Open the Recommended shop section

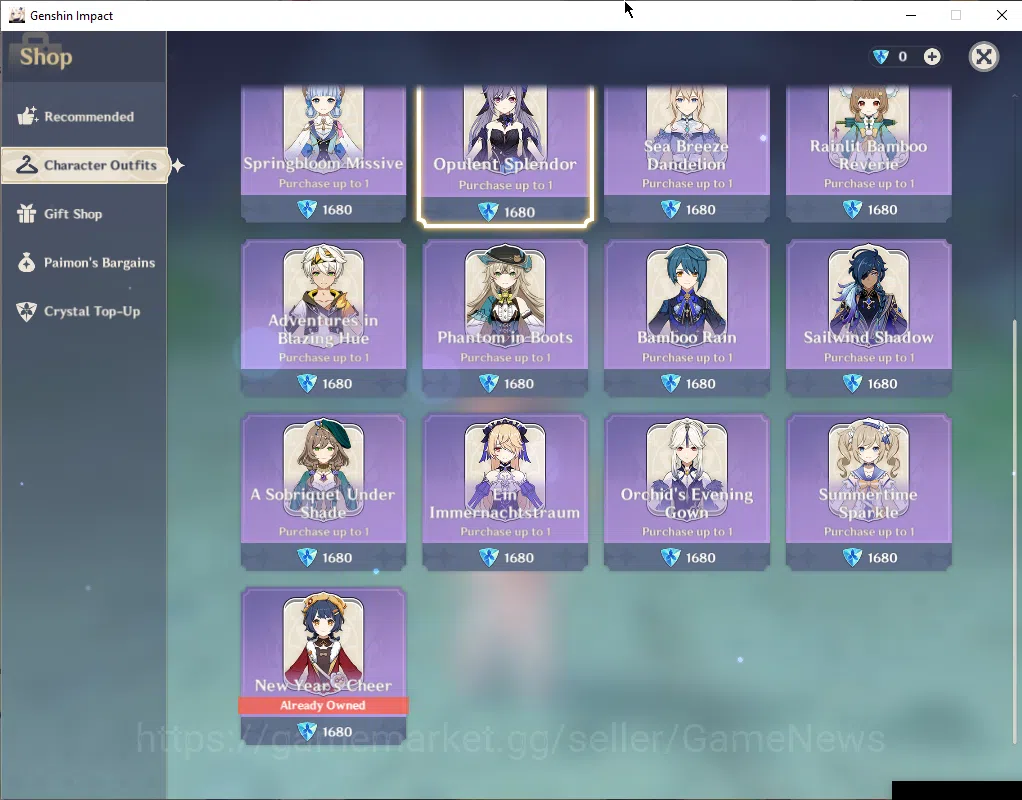pyautogui.click(x=83, y=117)
